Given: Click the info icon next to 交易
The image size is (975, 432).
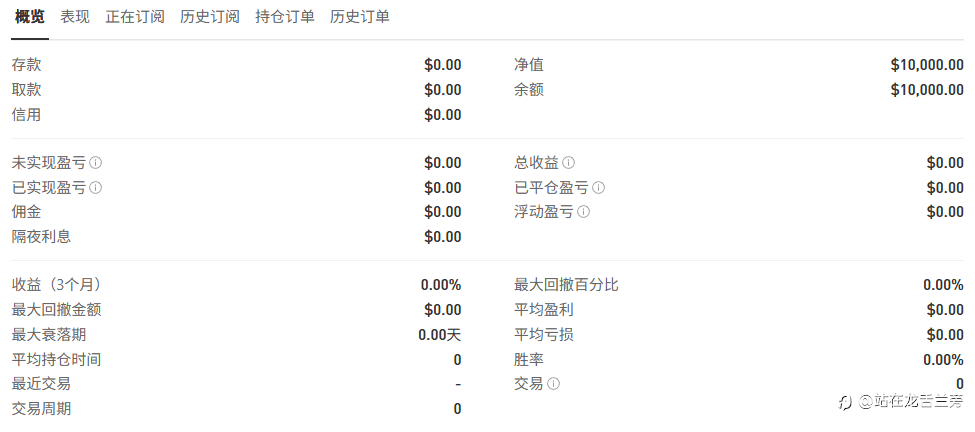Looking at the screenshot, I should coord(553,384).
